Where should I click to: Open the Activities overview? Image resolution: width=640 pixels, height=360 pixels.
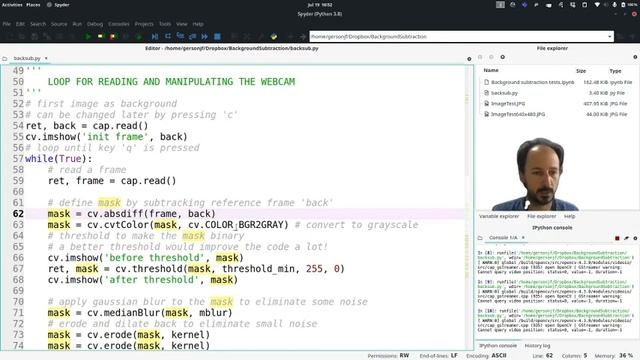[12, 5]
